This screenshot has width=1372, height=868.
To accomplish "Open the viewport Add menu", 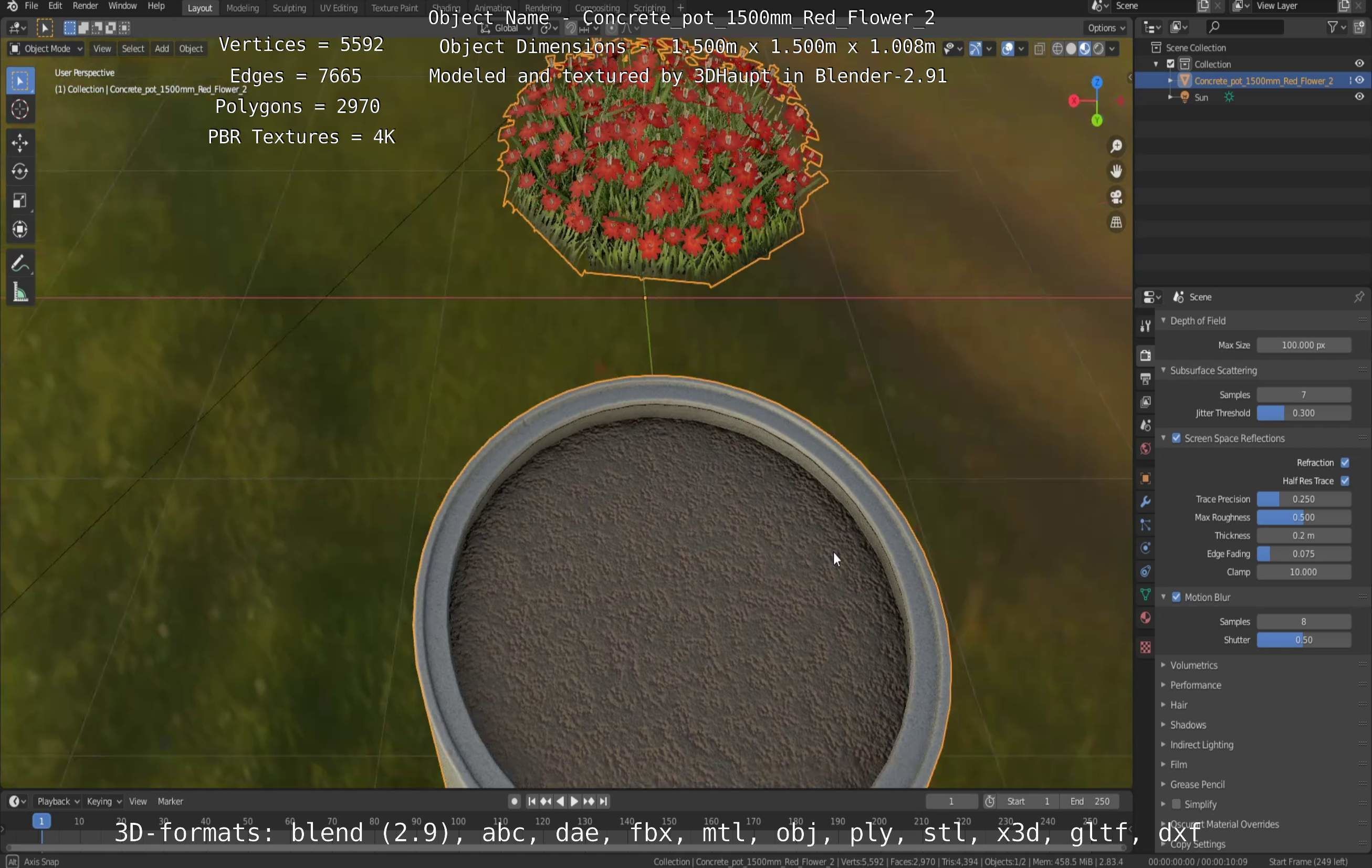I will (x=162, y=48).
